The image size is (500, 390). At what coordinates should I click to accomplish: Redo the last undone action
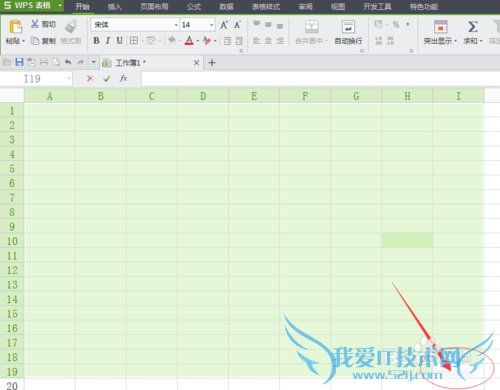pyautogui.click(x=80, y=62)
